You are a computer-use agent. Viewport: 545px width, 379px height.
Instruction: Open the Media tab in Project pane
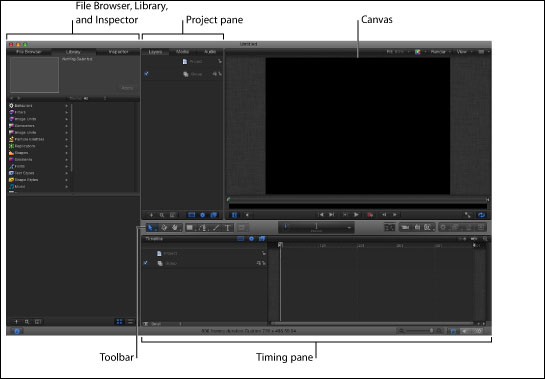click(x=182, y=52)
